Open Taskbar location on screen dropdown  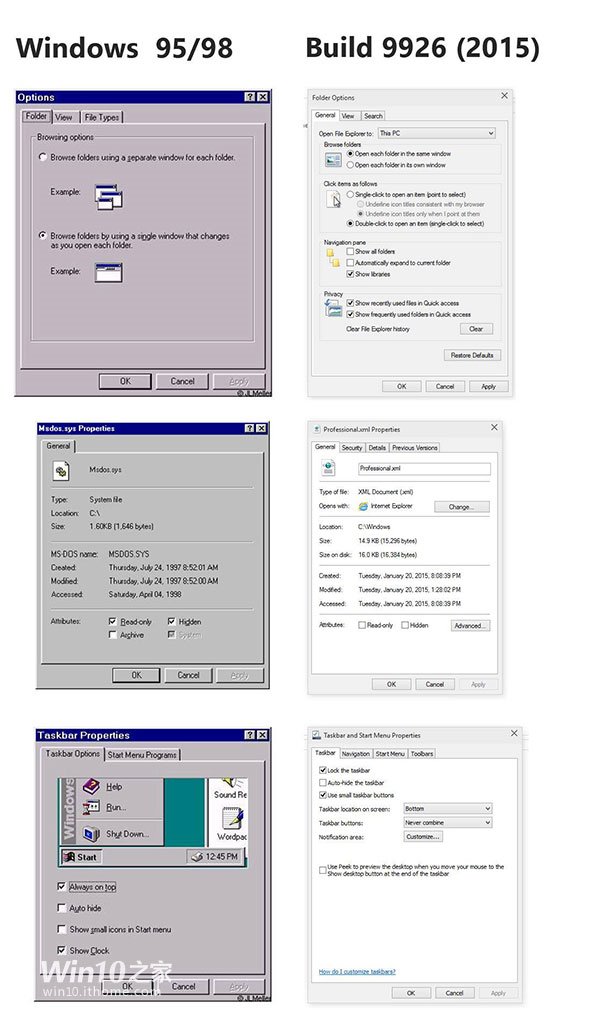[x=448, y=809]
